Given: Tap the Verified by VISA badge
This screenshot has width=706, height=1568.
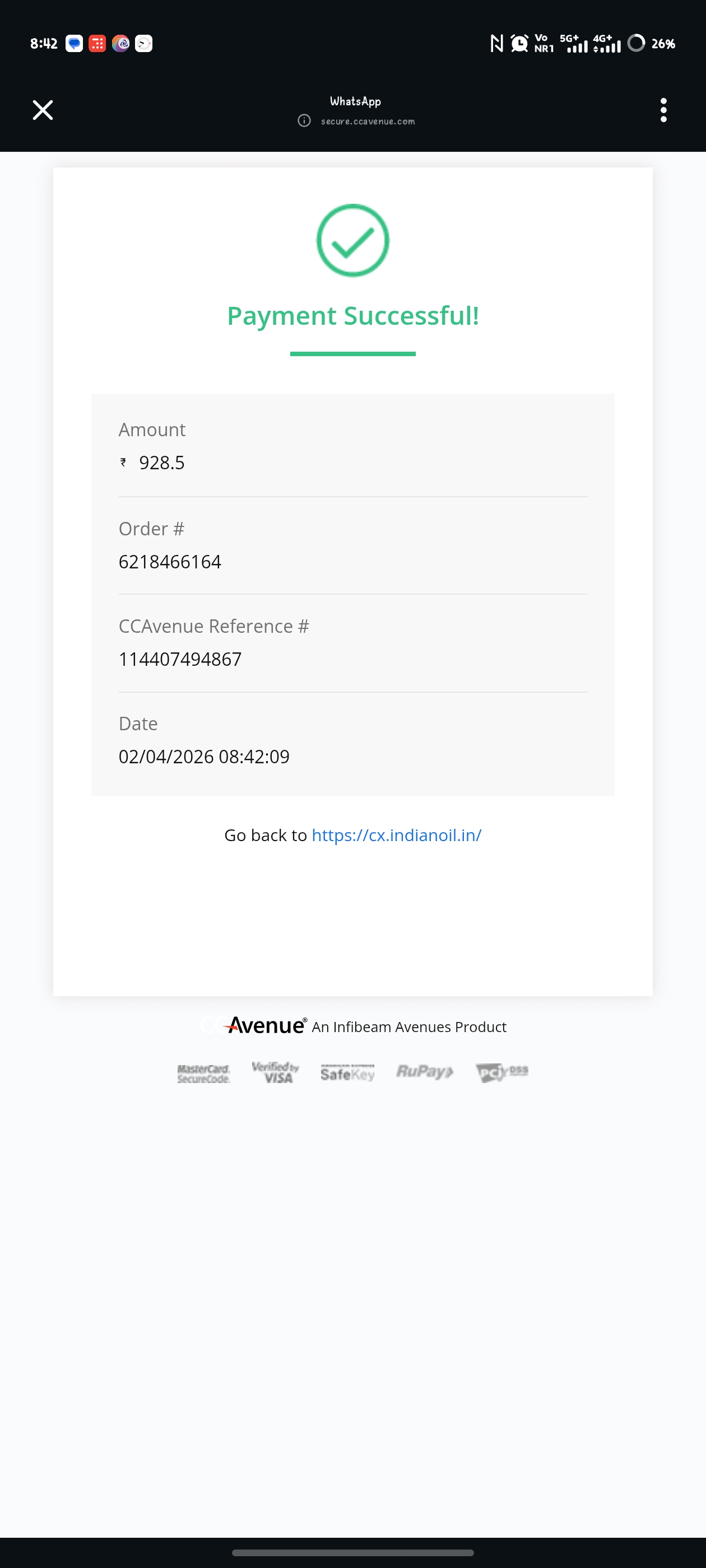Looking at the screenshot, I should pos(275,1072).
